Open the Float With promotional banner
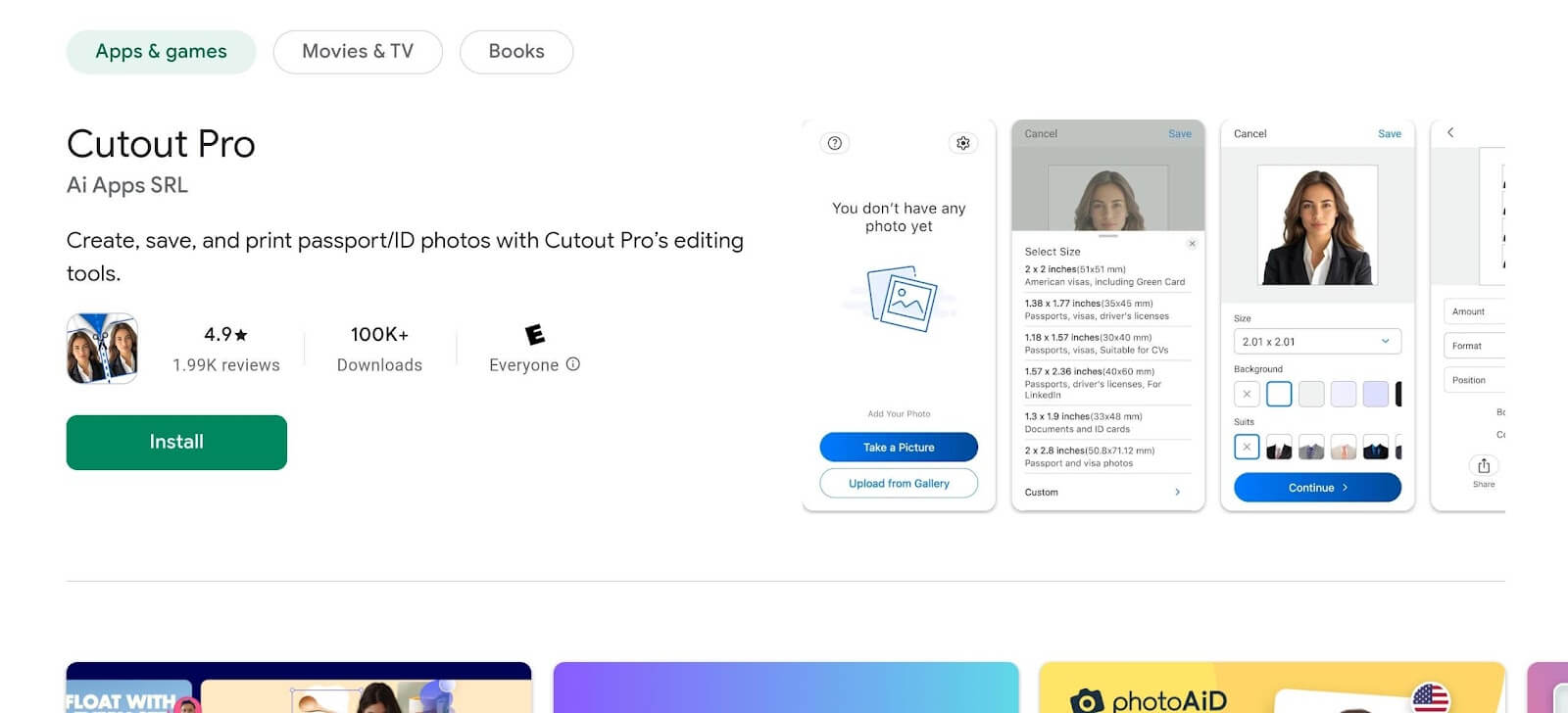Image resolution: width=1568 pixels, height=713 pixels. 299,688
